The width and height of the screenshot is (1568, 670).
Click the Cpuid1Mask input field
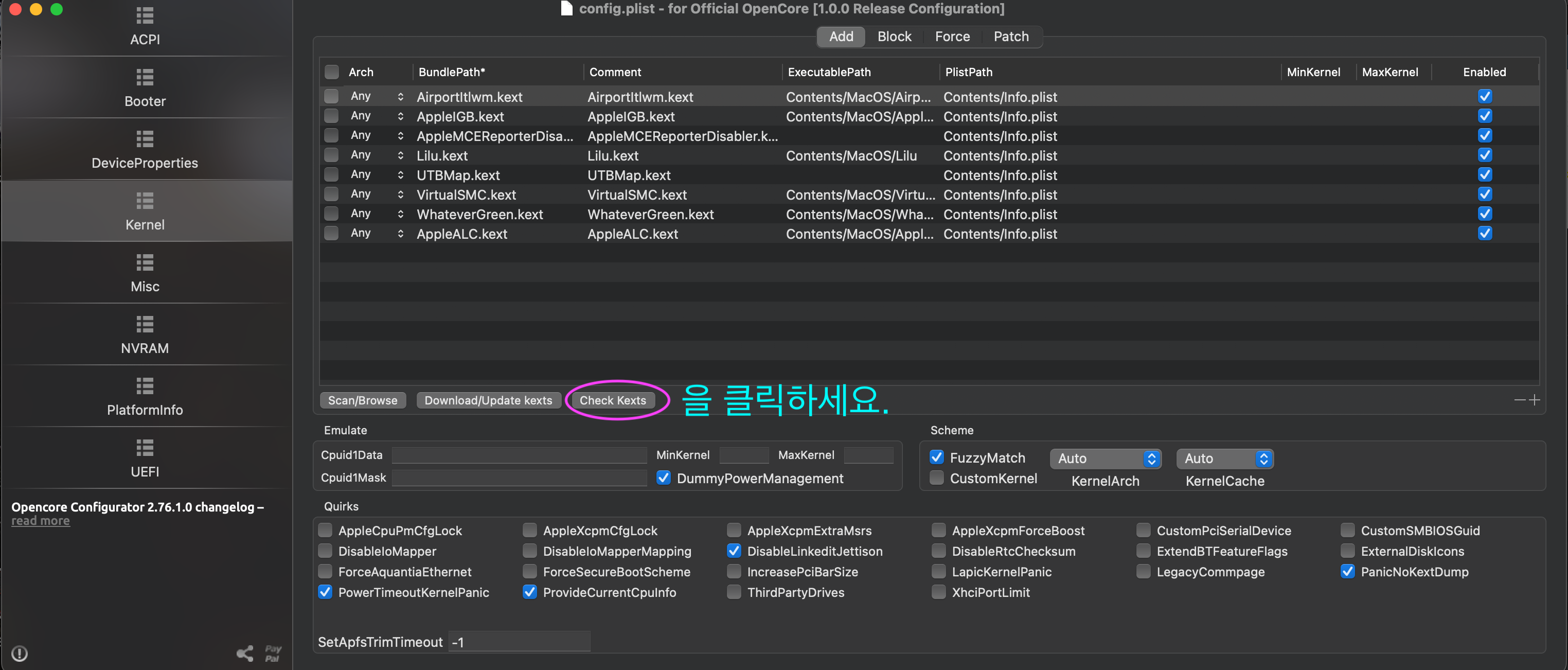tap(519, 478)
